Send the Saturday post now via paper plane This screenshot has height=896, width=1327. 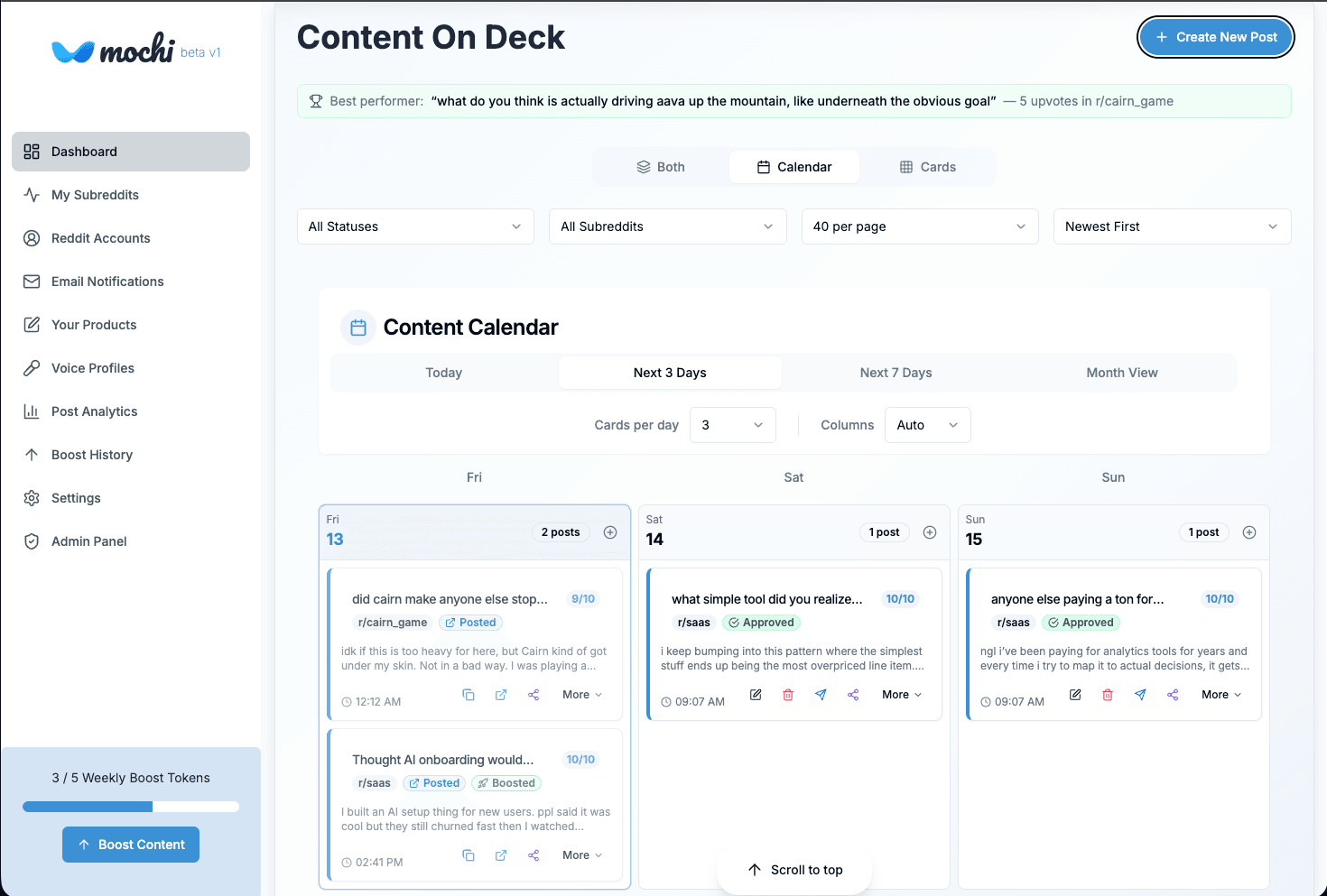[821, 694]
